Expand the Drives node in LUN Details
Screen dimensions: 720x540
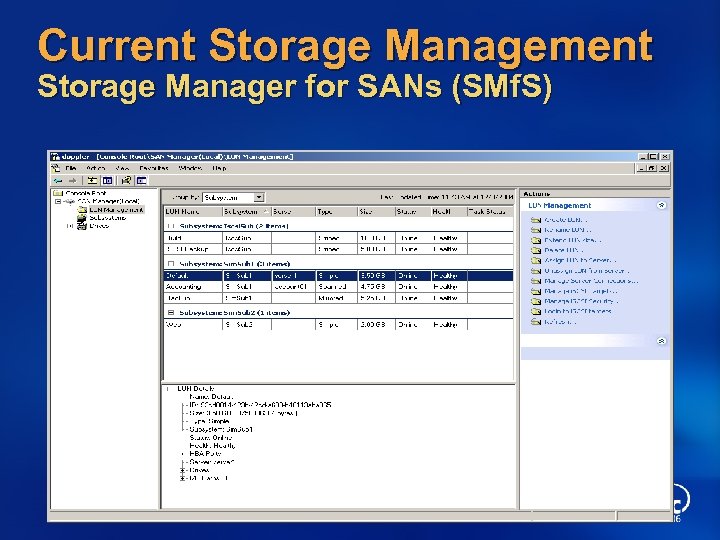point(183,470)
